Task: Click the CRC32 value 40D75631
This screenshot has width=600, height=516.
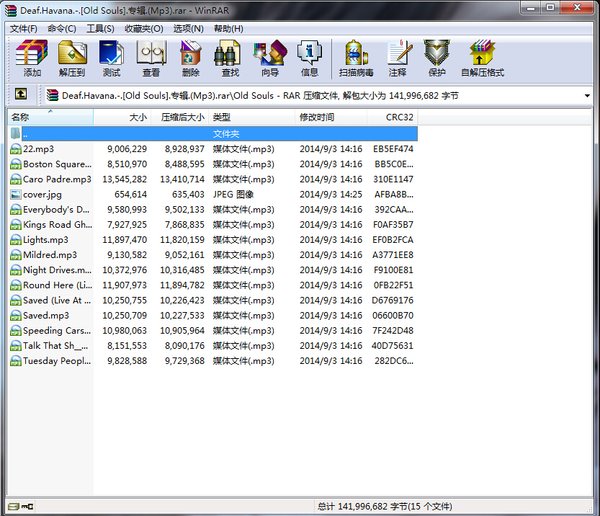Action: click(x=393, y=346)
